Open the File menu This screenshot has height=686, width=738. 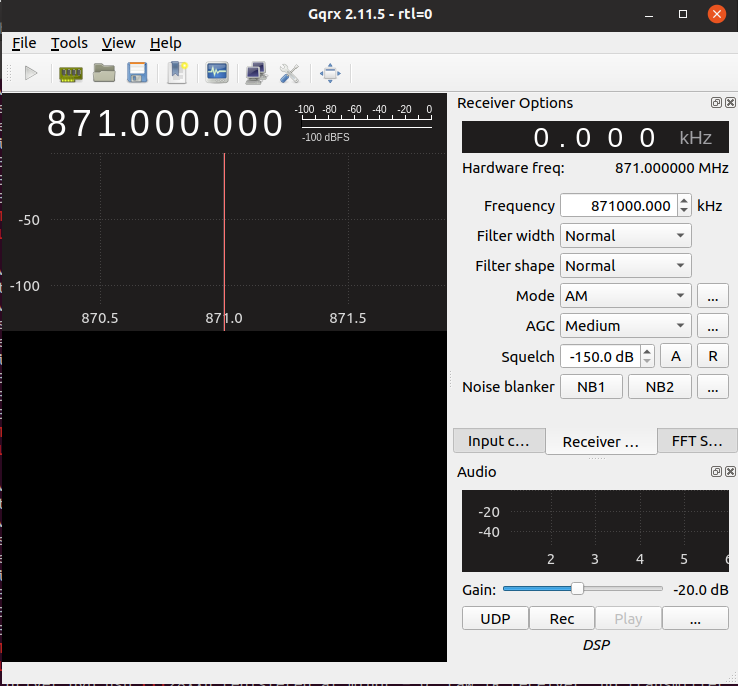(x=24, y=43)
